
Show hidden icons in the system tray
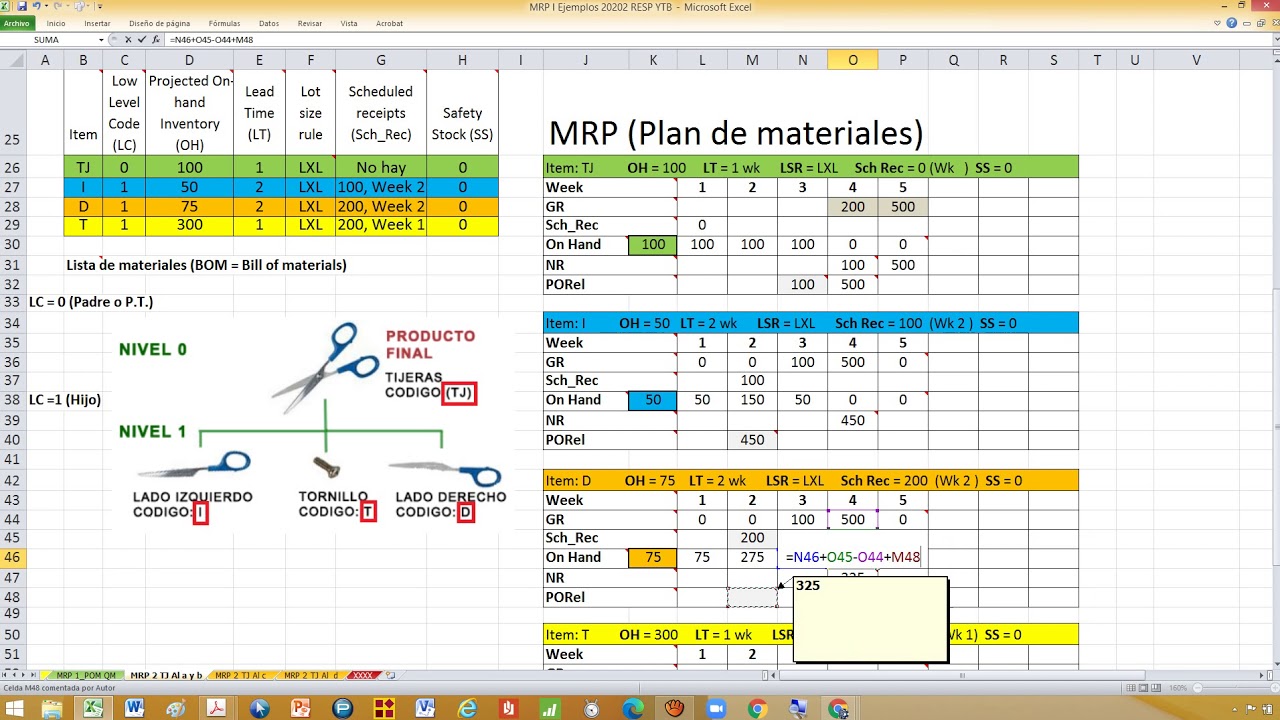(1235, 709)
